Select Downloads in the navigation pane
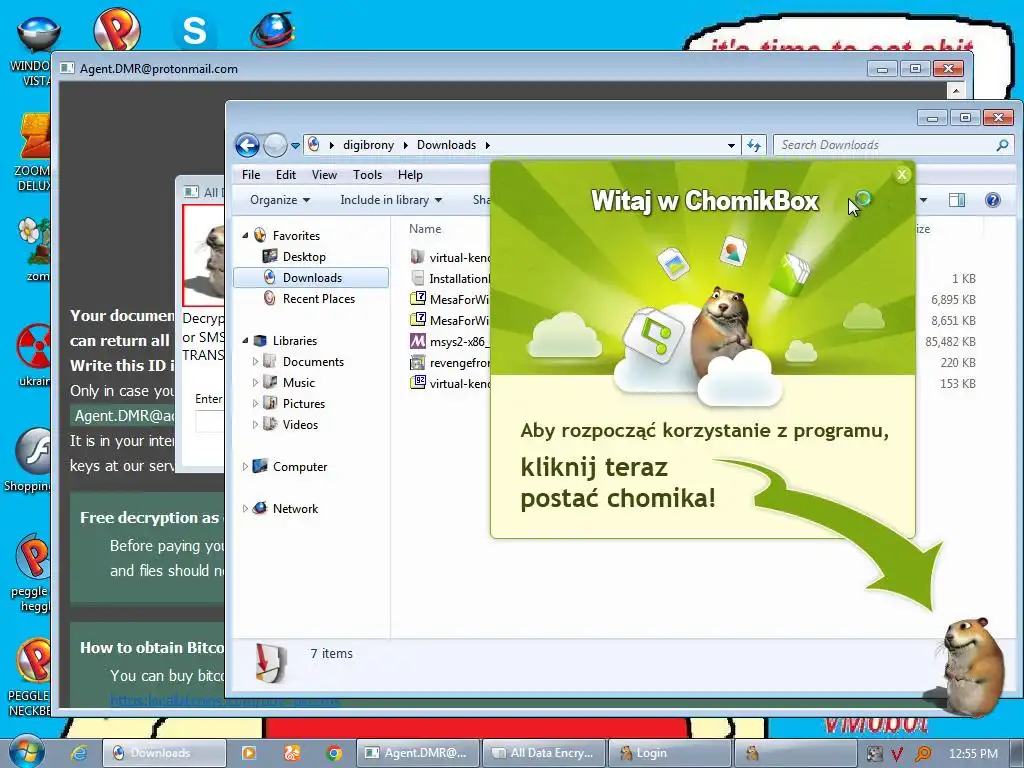Image resolution: width=1024 pixels, height=768 pixels. 311,278
